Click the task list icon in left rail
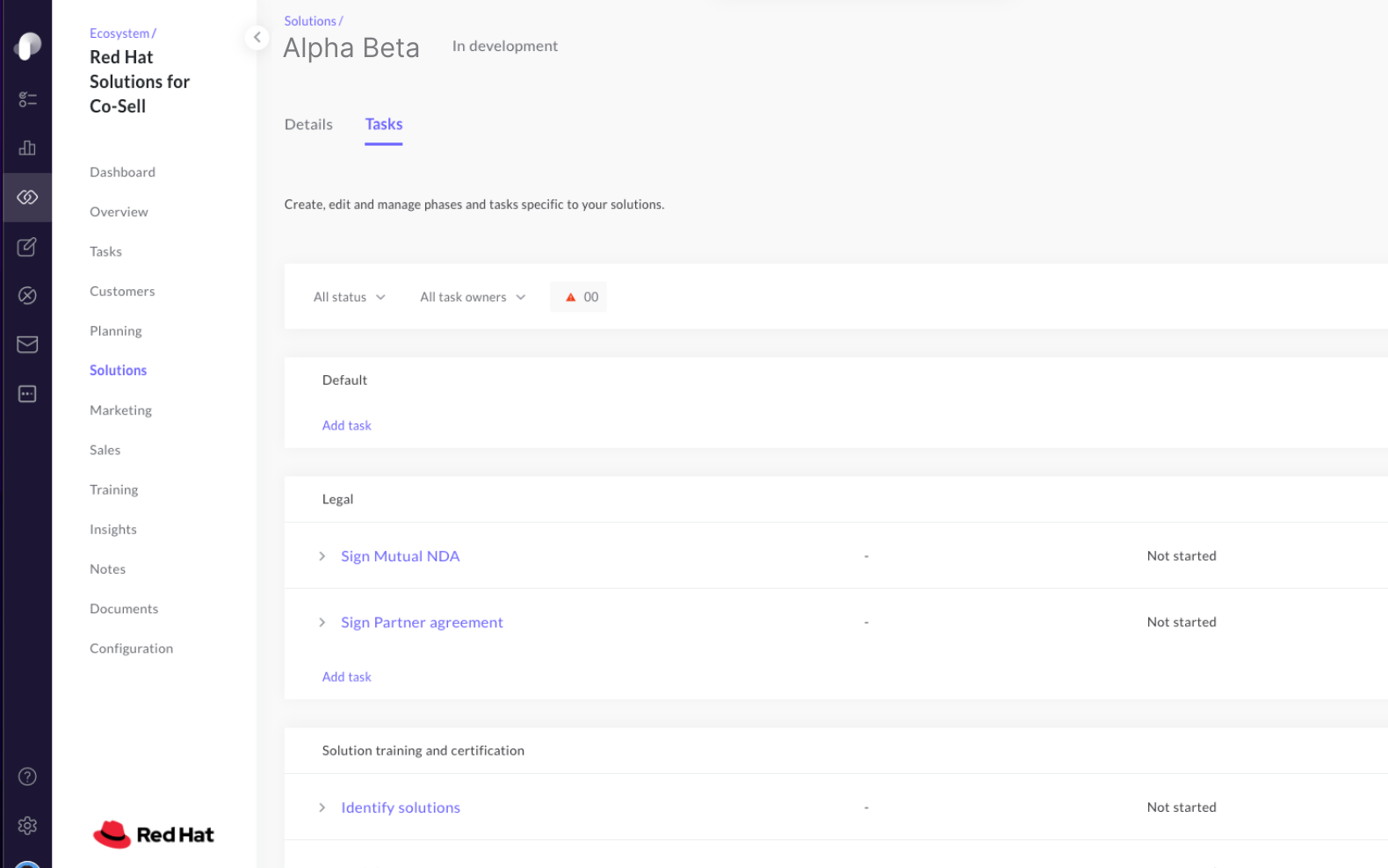This screenshot has height=868, width=1388. coord(27,99)
